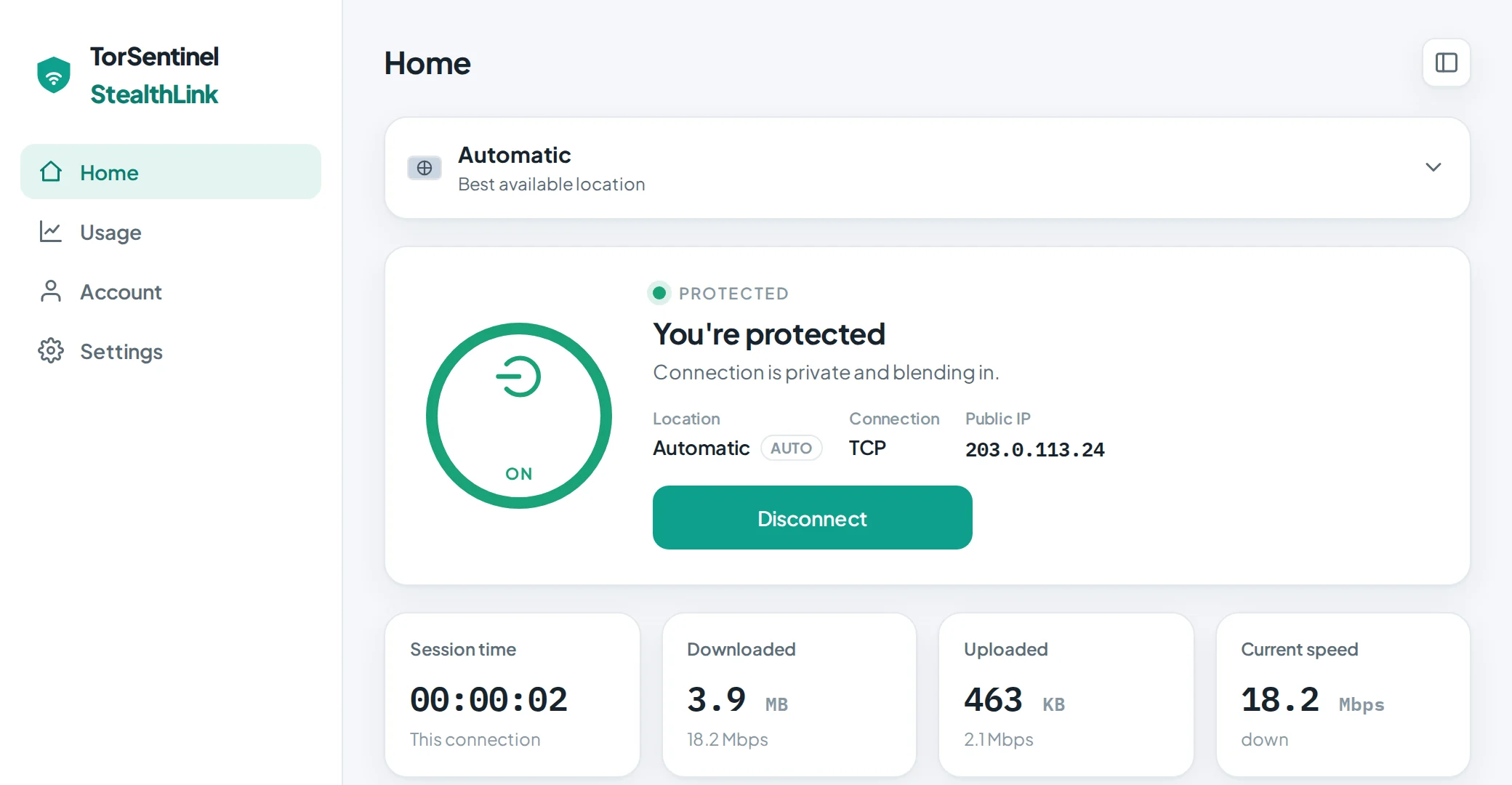Click the TCP connection value

point(867,448)
